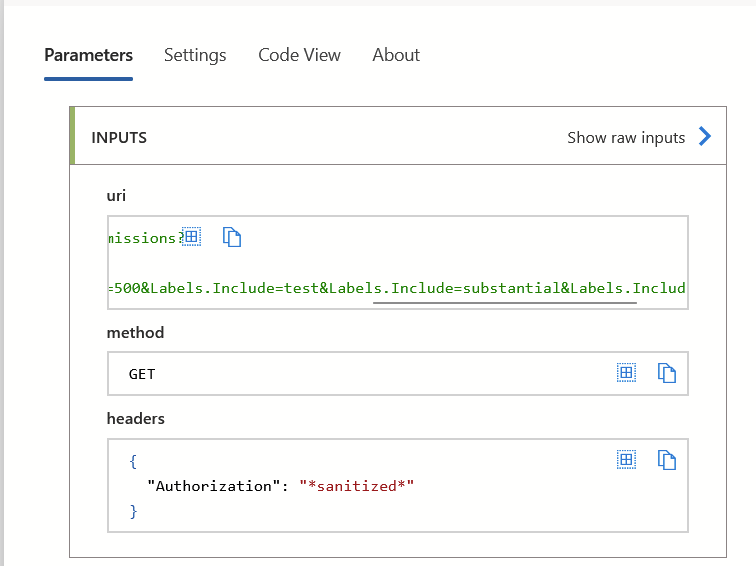756x566 pixels.
Task: Click the INPUTS section header
Action: [119, 138]
